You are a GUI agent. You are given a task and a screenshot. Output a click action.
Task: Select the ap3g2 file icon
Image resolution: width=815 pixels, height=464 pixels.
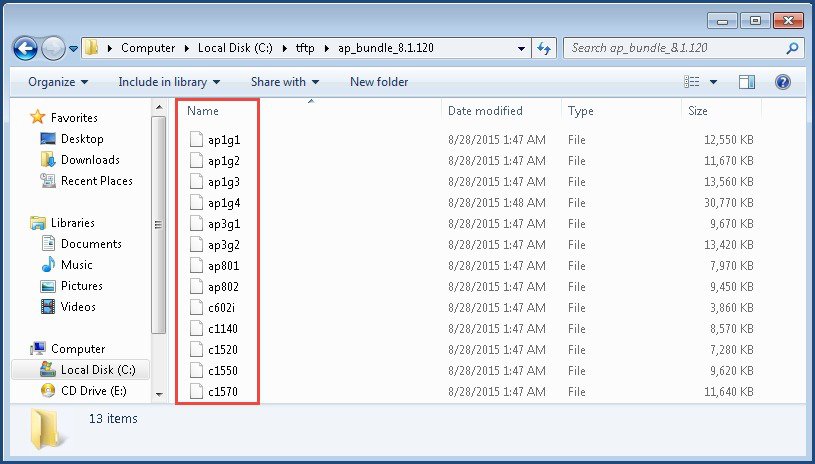pos(196,245)
